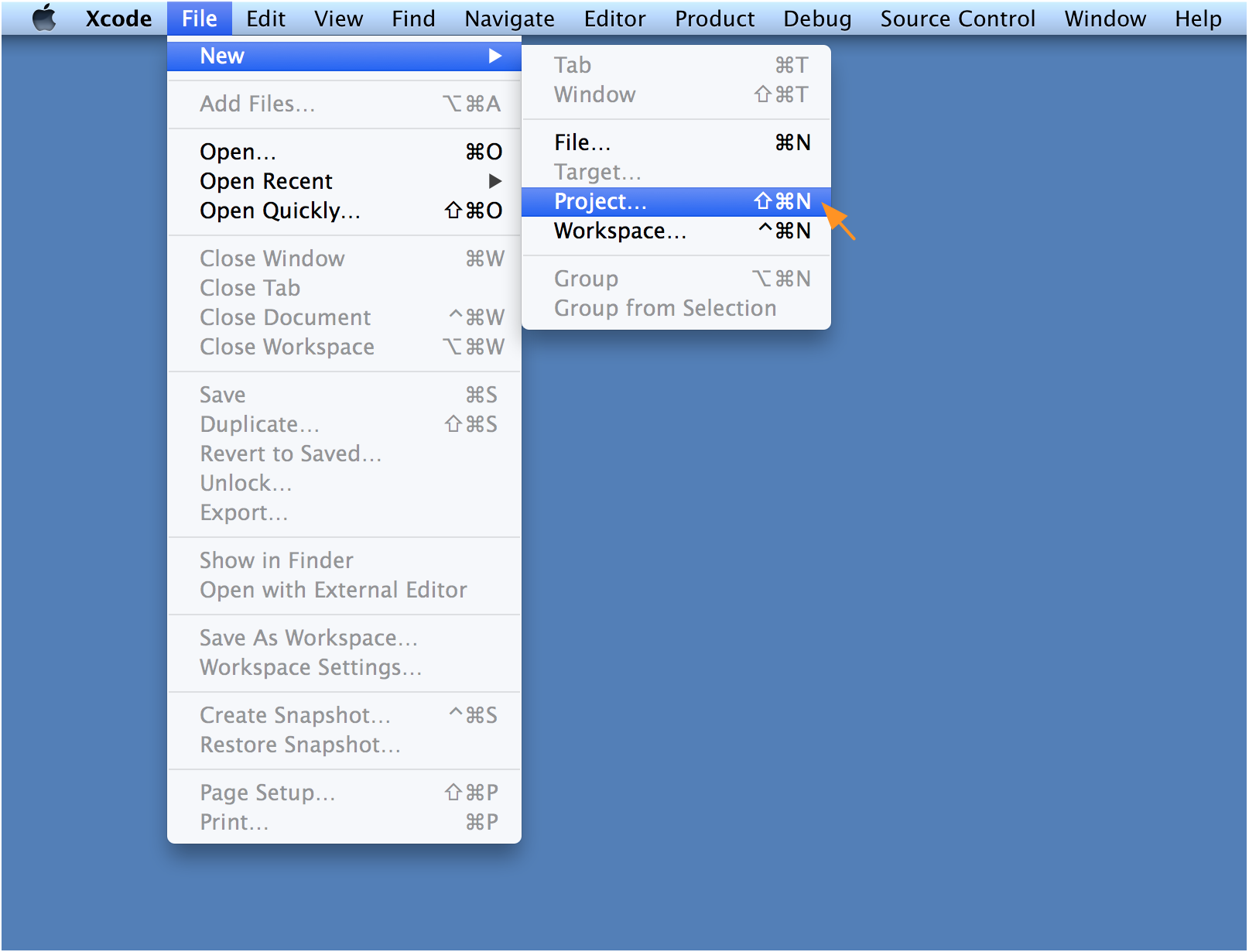Open the Help menu
1249x952 pixels.
click(x=1198, y=19)
